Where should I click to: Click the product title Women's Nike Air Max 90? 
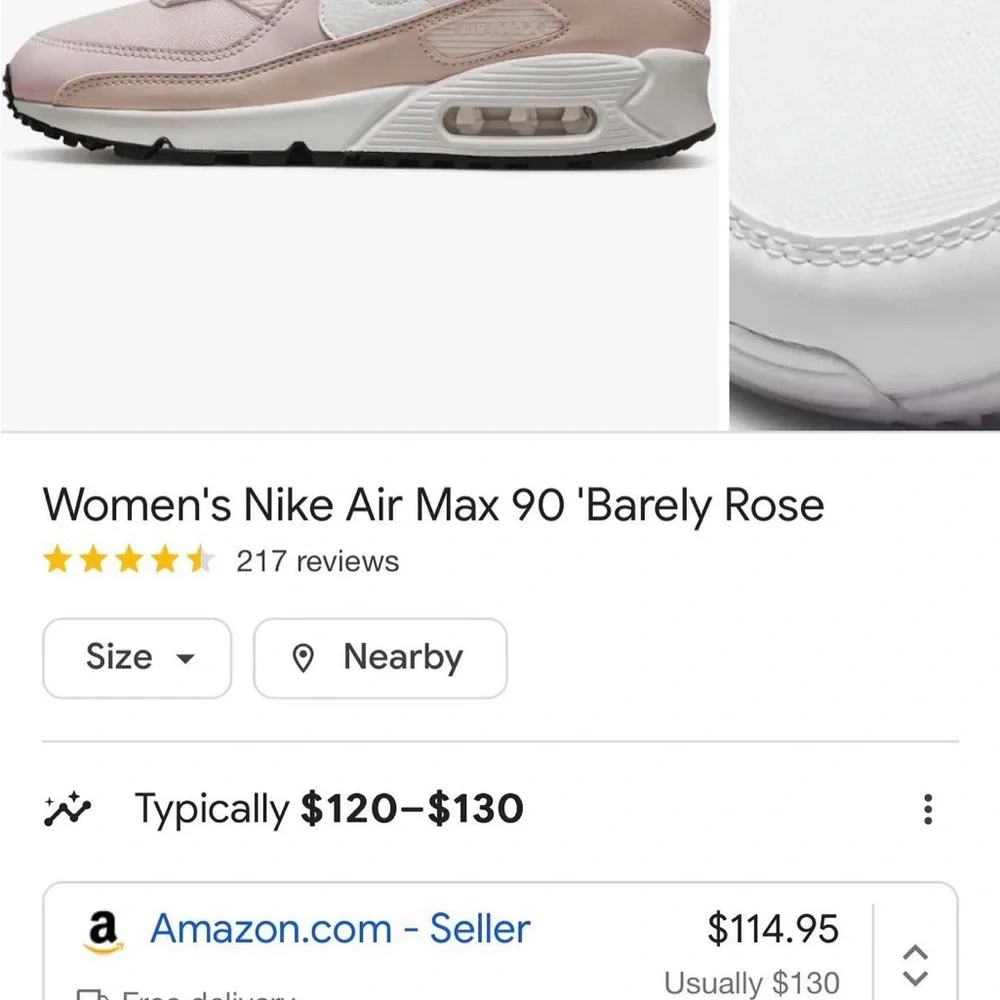click(433, 504)
